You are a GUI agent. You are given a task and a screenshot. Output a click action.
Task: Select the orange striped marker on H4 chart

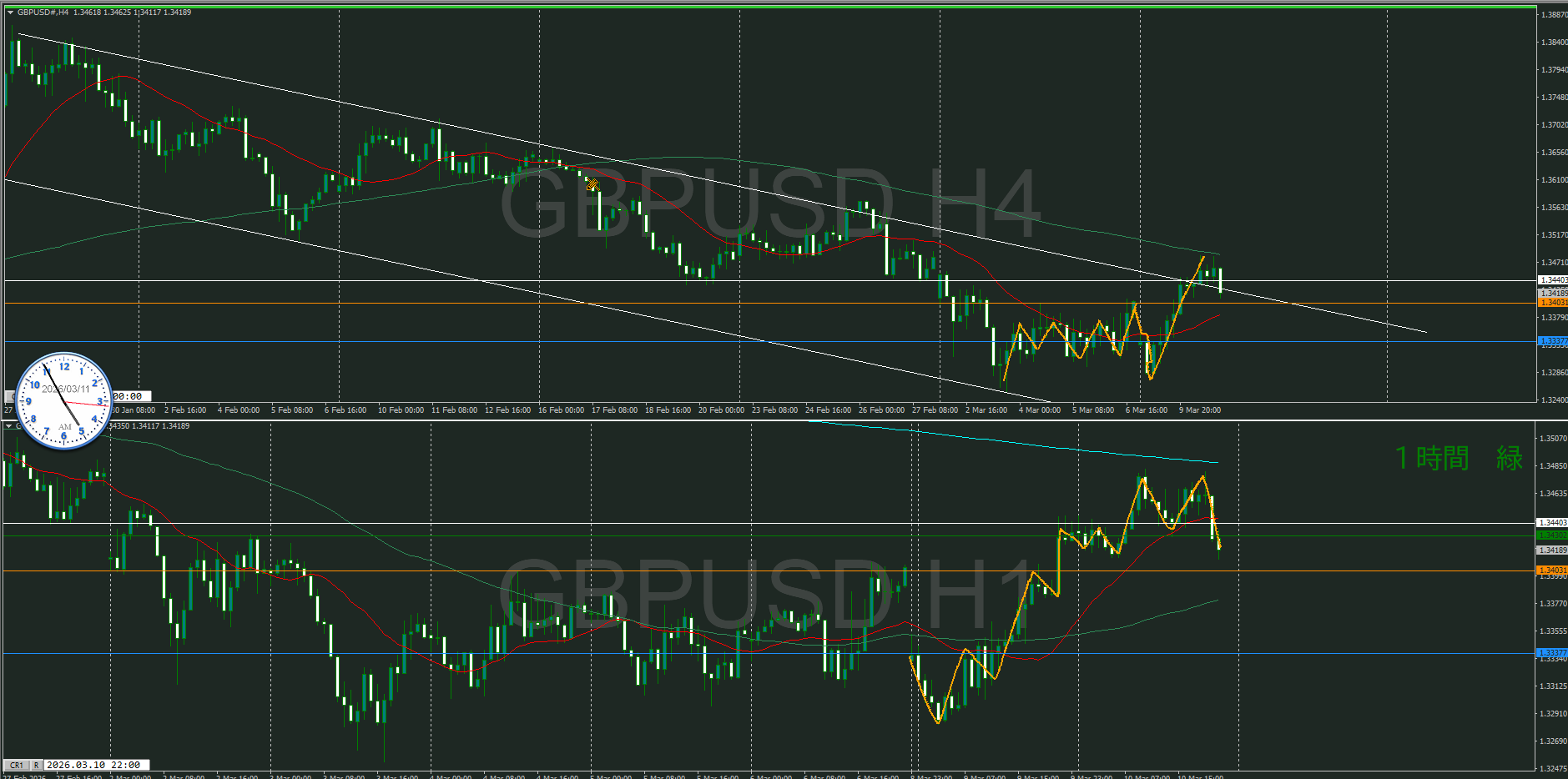592,184
